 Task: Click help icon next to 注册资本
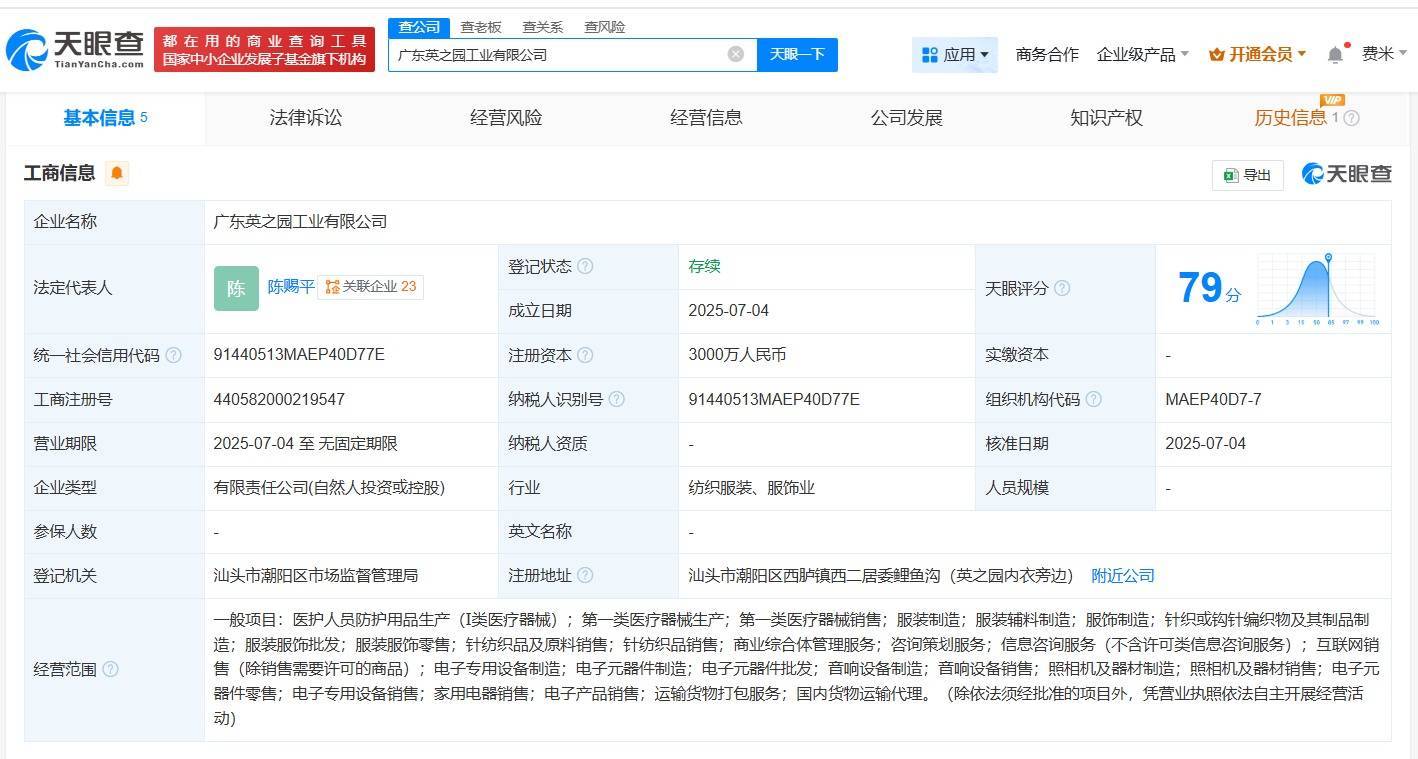tap(585, 355)
